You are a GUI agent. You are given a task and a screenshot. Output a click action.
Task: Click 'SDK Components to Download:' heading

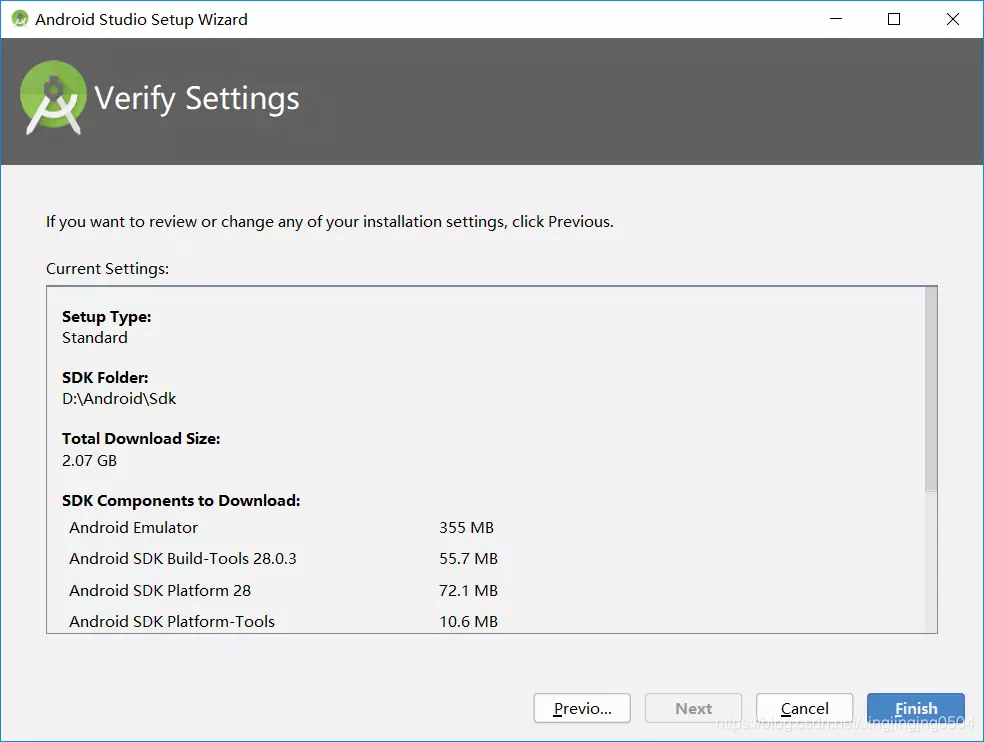[181, 500]
